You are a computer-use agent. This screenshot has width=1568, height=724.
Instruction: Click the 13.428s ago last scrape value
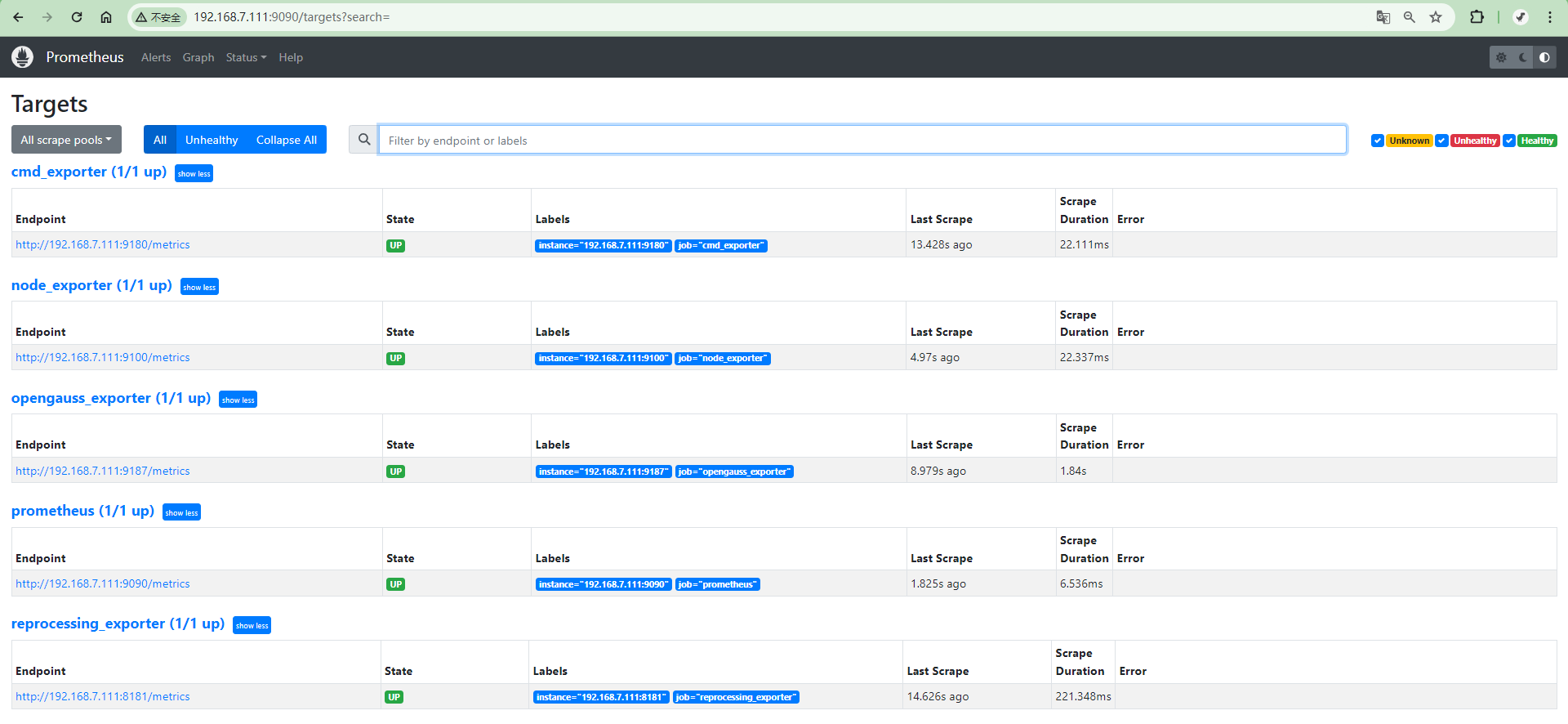coord(942,244)
